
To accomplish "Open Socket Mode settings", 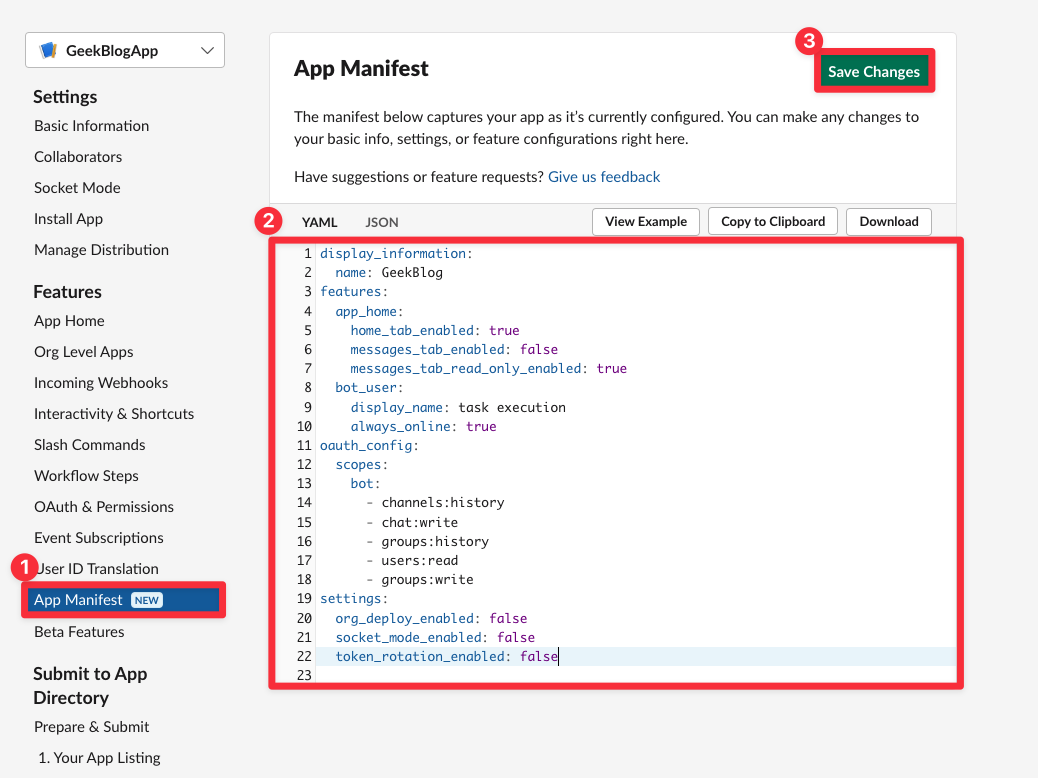I will click(x=77, y=188).
